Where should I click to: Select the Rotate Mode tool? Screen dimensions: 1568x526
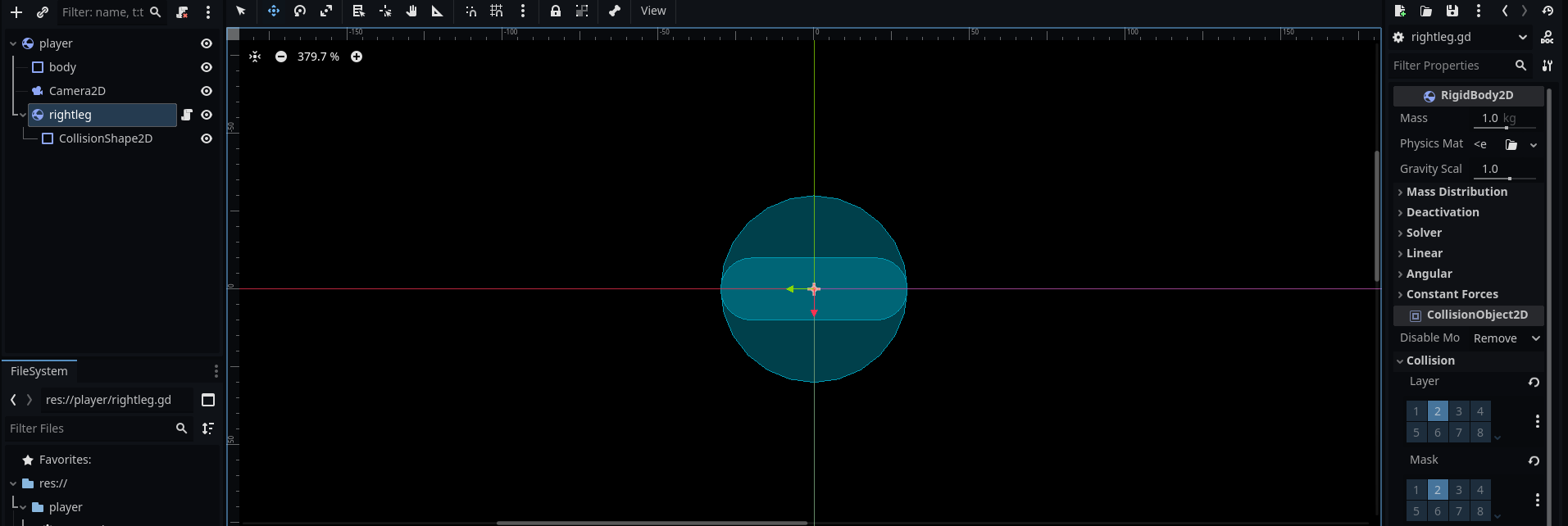pyautogui.click(x=300, y=11)
